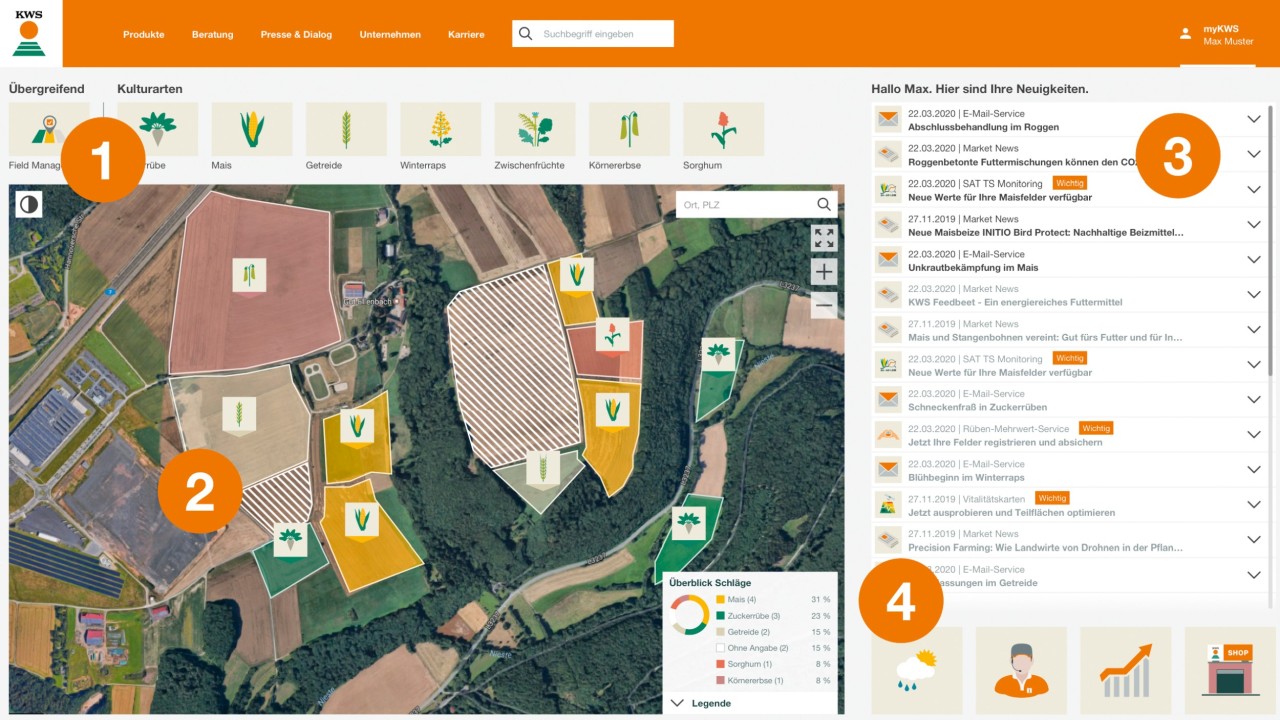Click the Zuckerrübe (3) green legend swatch
Image resolution: width=1280 pixels, height=720 pixels.
click(721, 616)
